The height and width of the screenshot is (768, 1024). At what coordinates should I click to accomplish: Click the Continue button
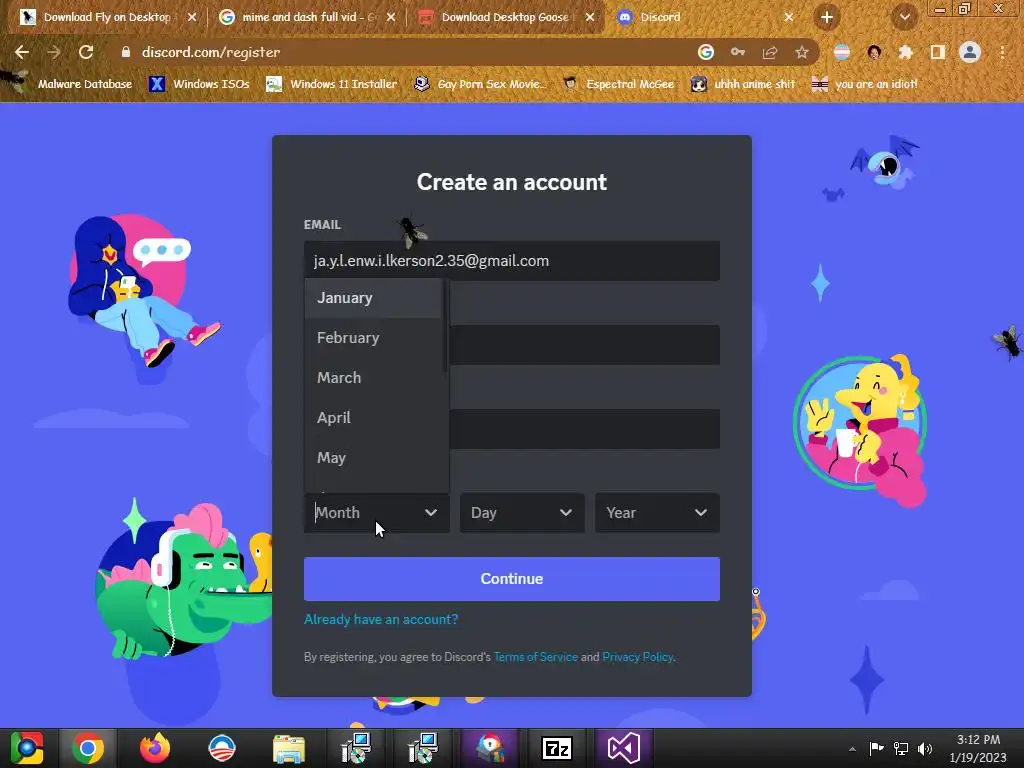tap(512, 579)
